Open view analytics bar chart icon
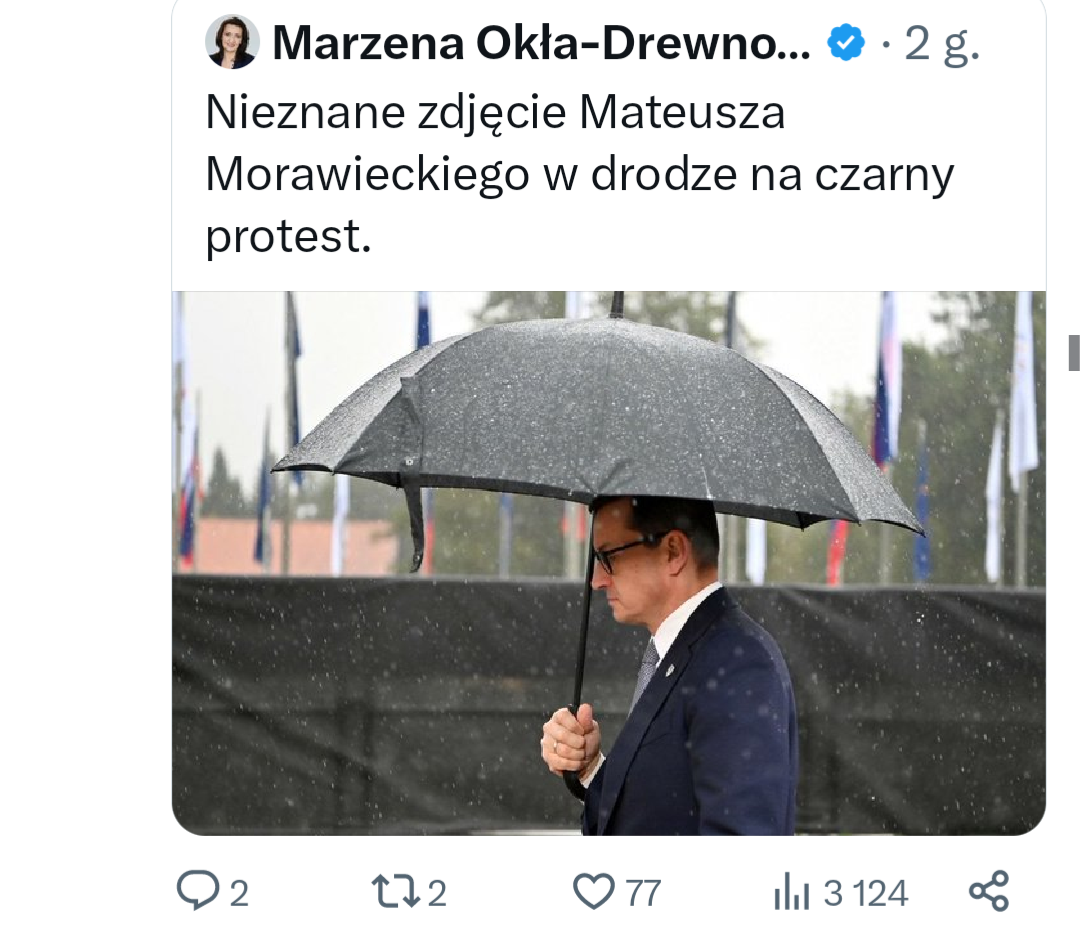The image size is (1080, 940). pos(791,891)
